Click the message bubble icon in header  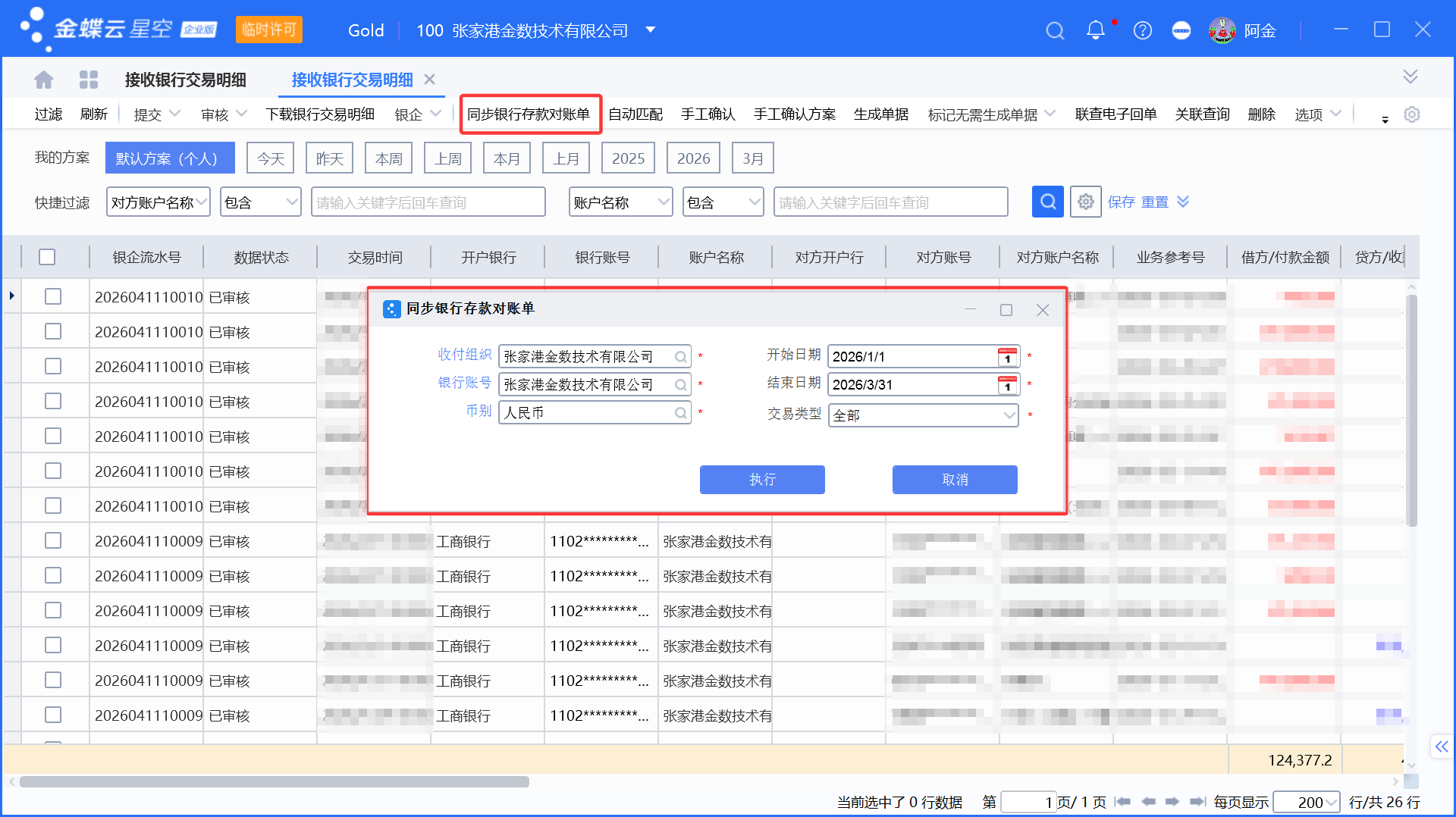click(x=1181, y=30)
